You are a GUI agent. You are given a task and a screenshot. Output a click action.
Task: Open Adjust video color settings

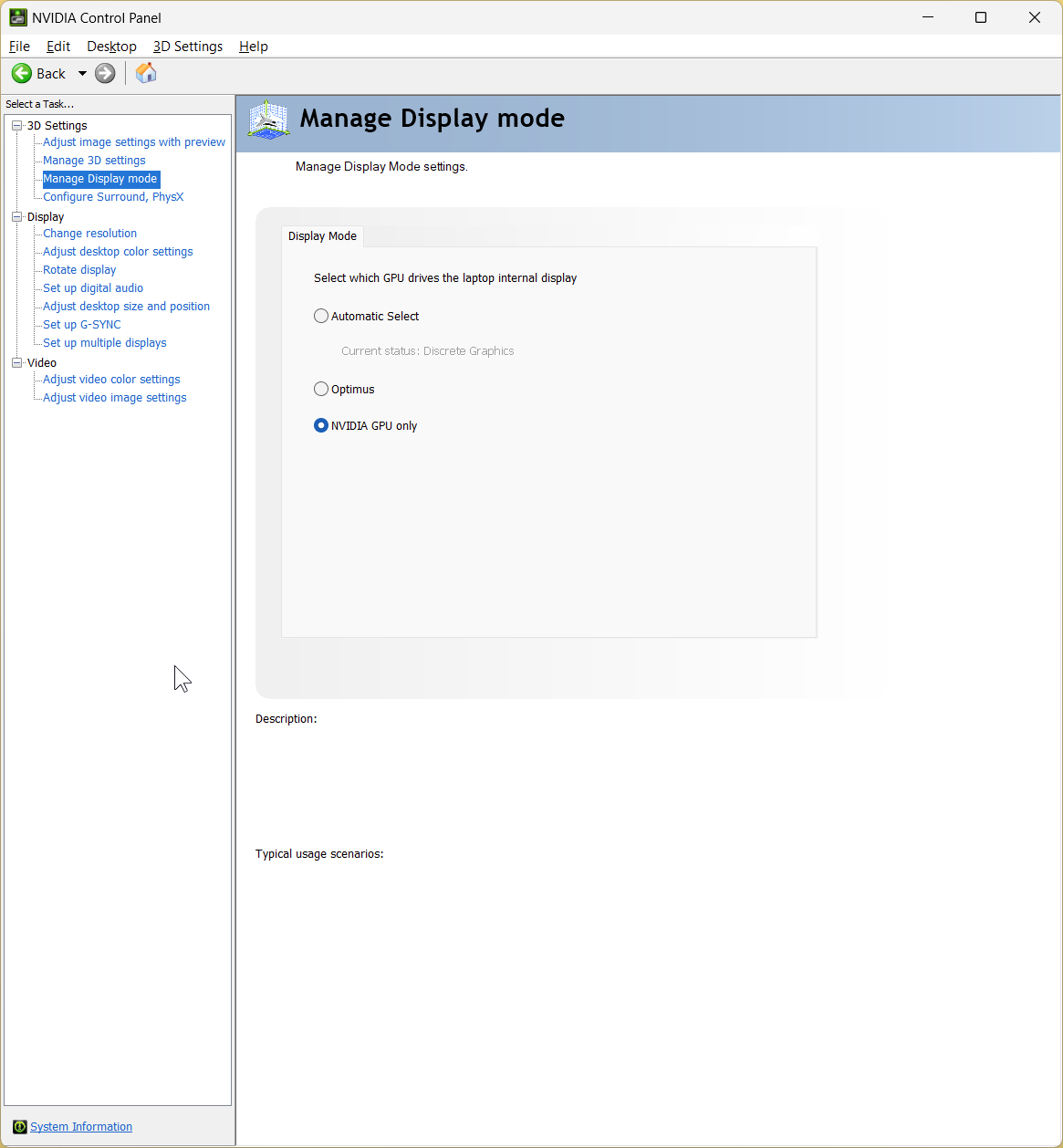111,380
